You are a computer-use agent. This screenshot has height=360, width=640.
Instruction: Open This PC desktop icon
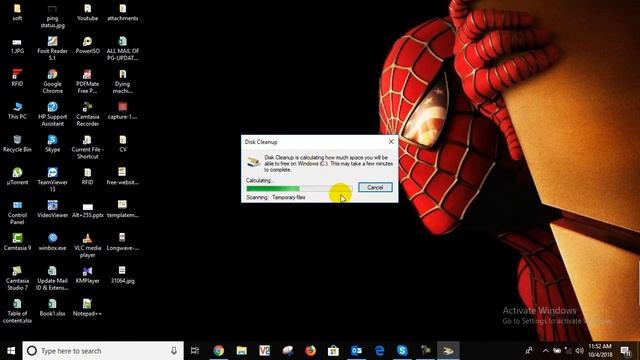click(17, 111)
